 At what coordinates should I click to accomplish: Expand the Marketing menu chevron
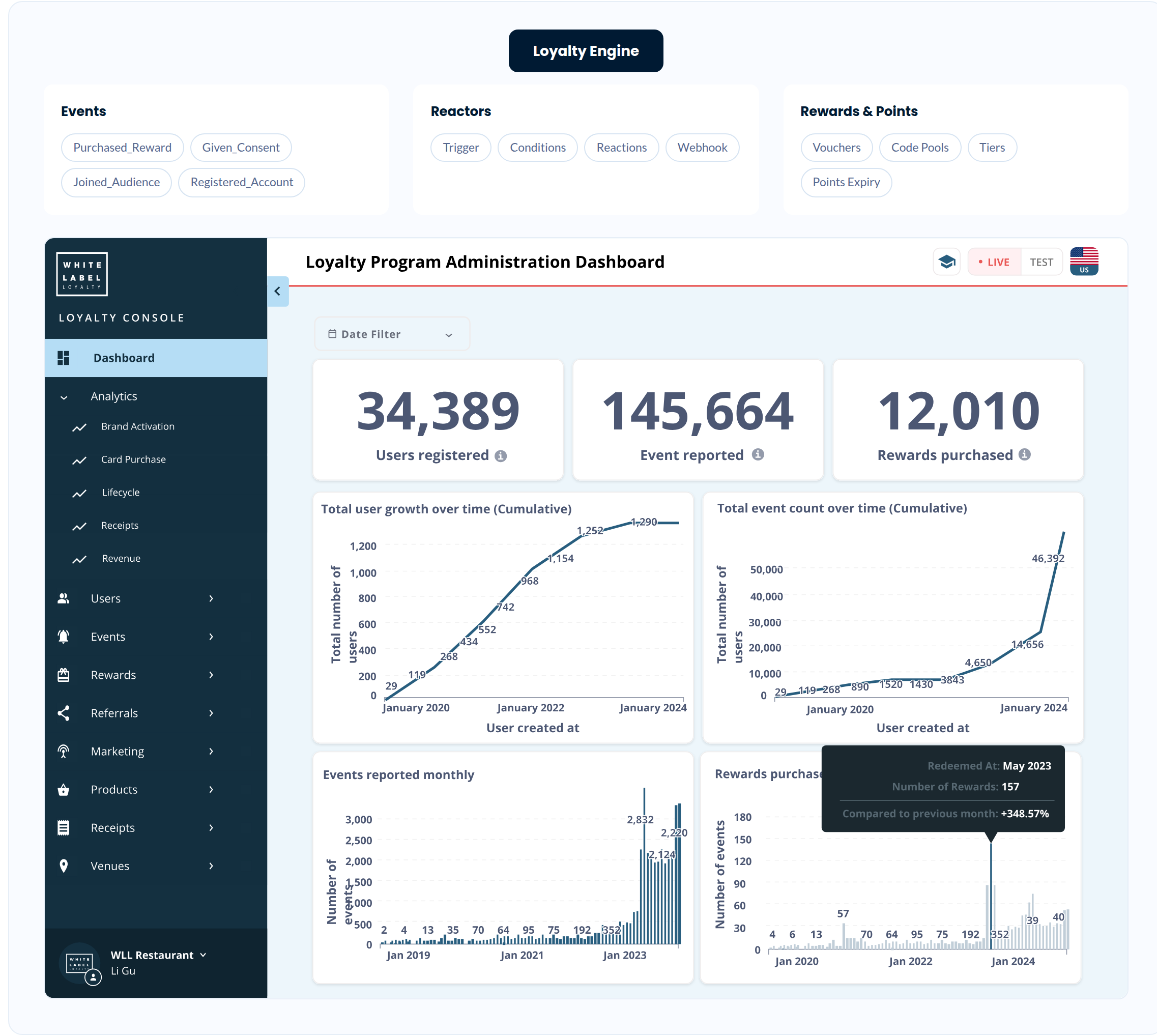click(x=211, y=752)
